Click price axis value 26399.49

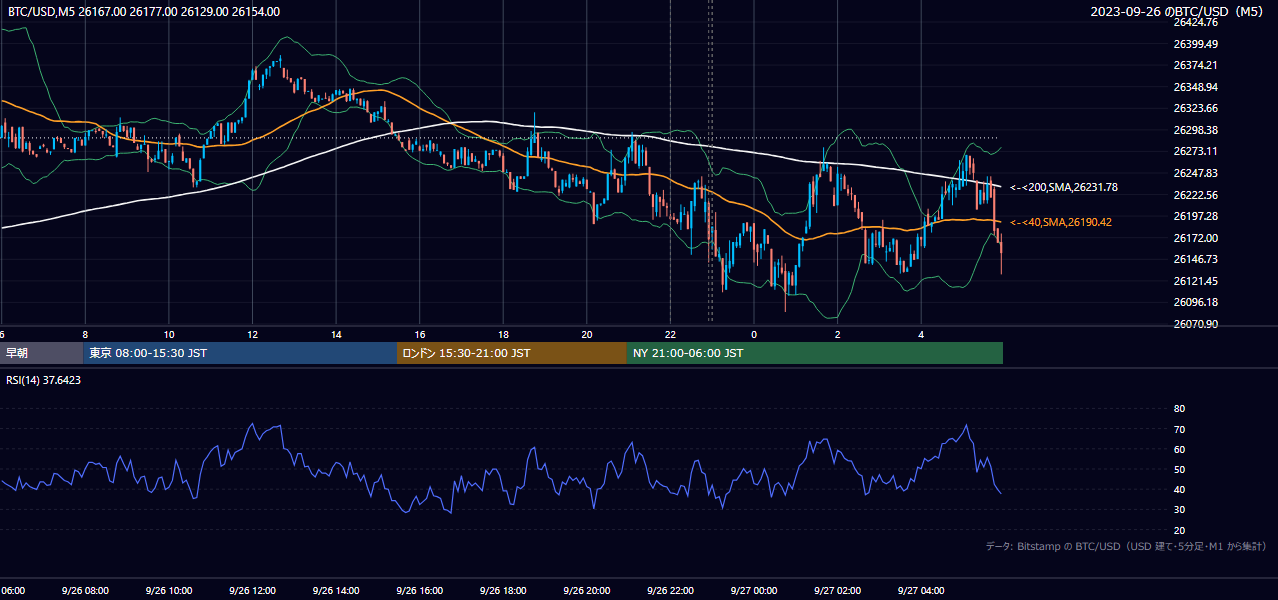pos(1195,44)
